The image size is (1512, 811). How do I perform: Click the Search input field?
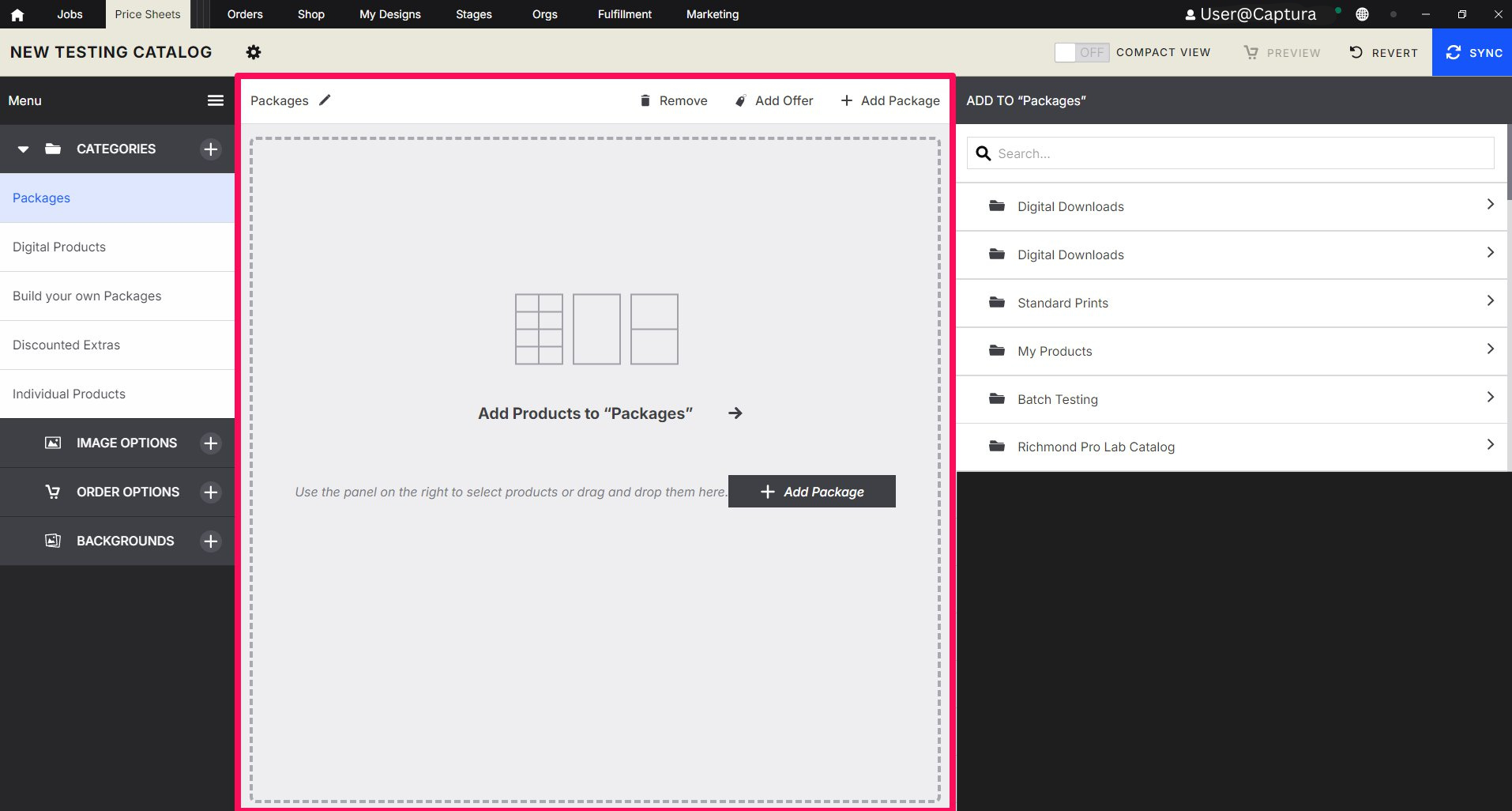(x=1231, y=153)
